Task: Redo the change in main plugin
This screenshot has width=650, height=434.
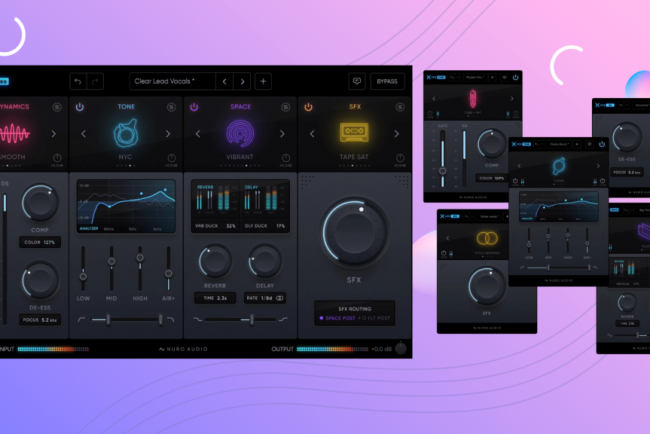Action: pos(95,82)
